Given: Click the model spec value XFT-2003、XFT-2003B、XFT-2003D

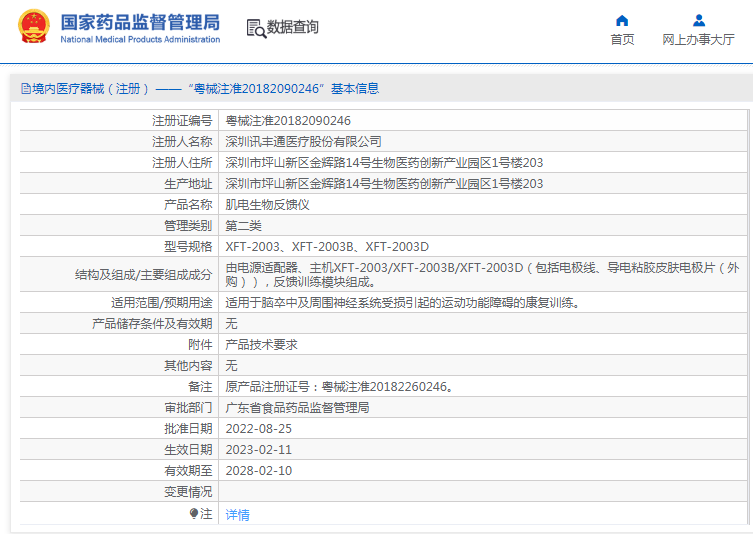Looking at the screenshot, I should coord(326,247).
